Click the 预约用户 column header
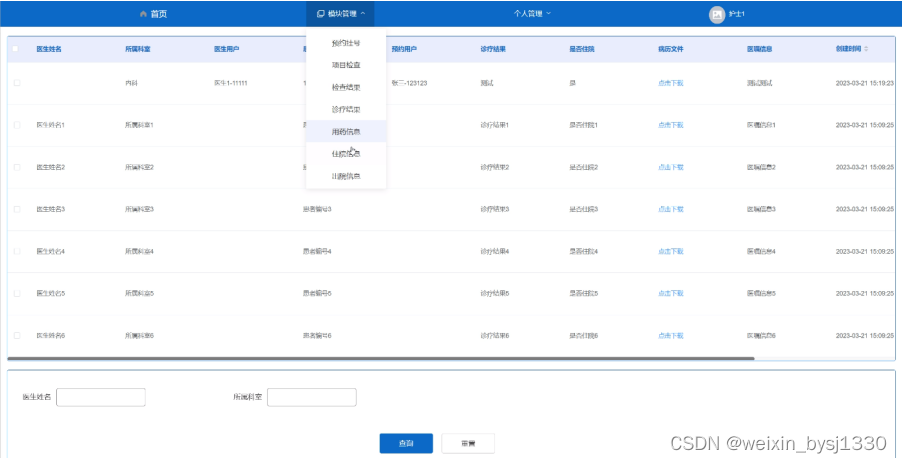 [x=404, y=49]
